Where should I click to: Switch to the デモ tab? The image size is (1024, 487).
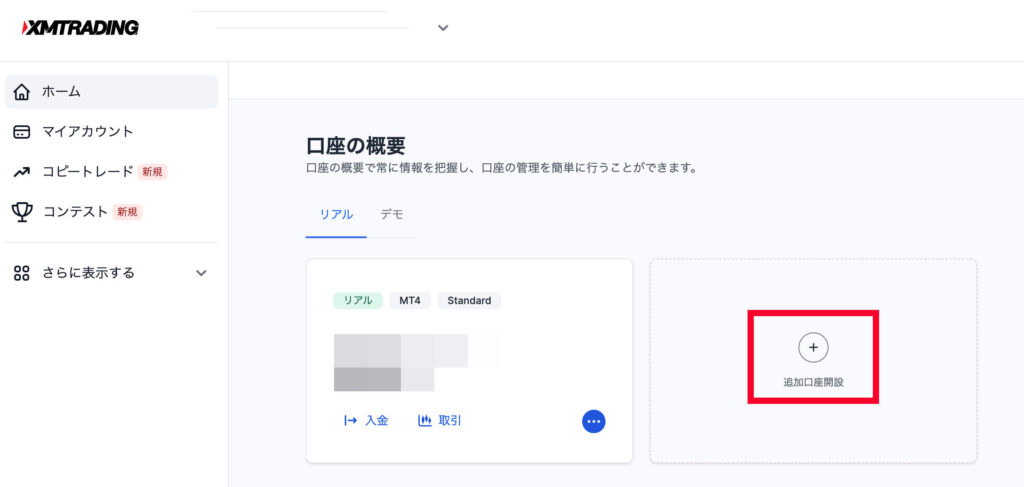coord(392,214)
